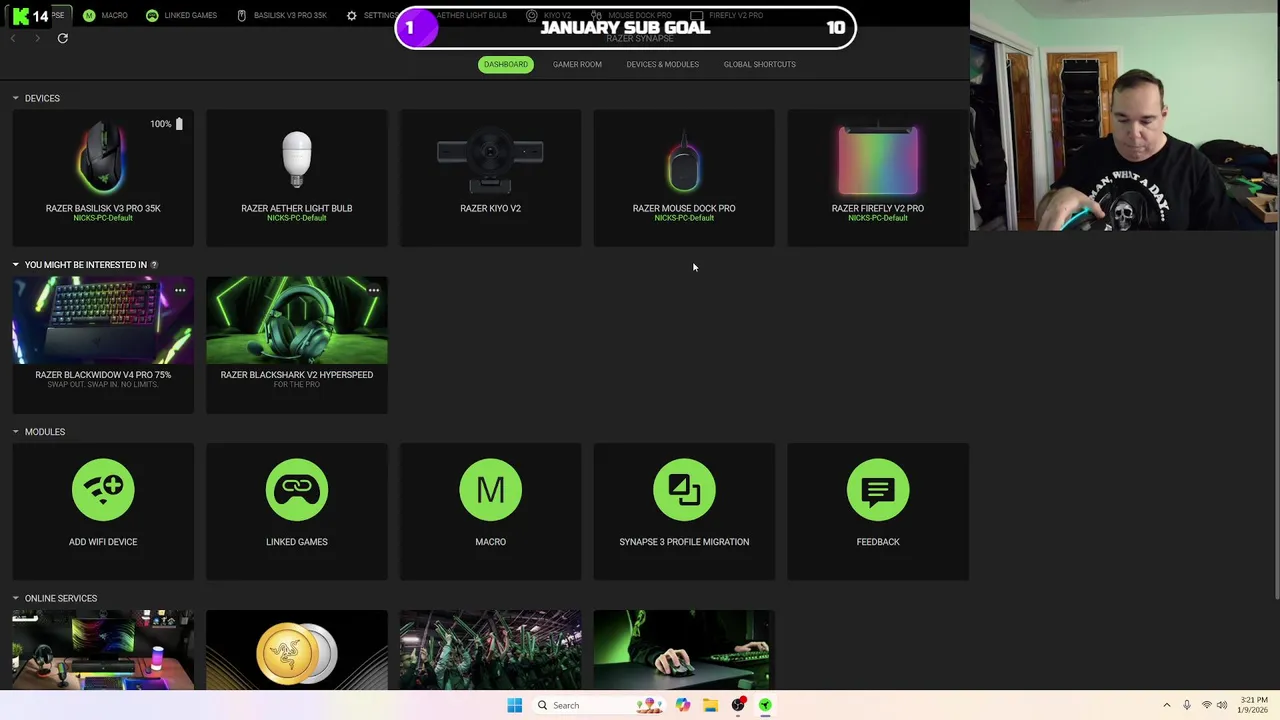The width and height of the screenshot is (1280, 720).
Task: Click the help question mark beside recommendations
Action: click(x=154, y=265)
